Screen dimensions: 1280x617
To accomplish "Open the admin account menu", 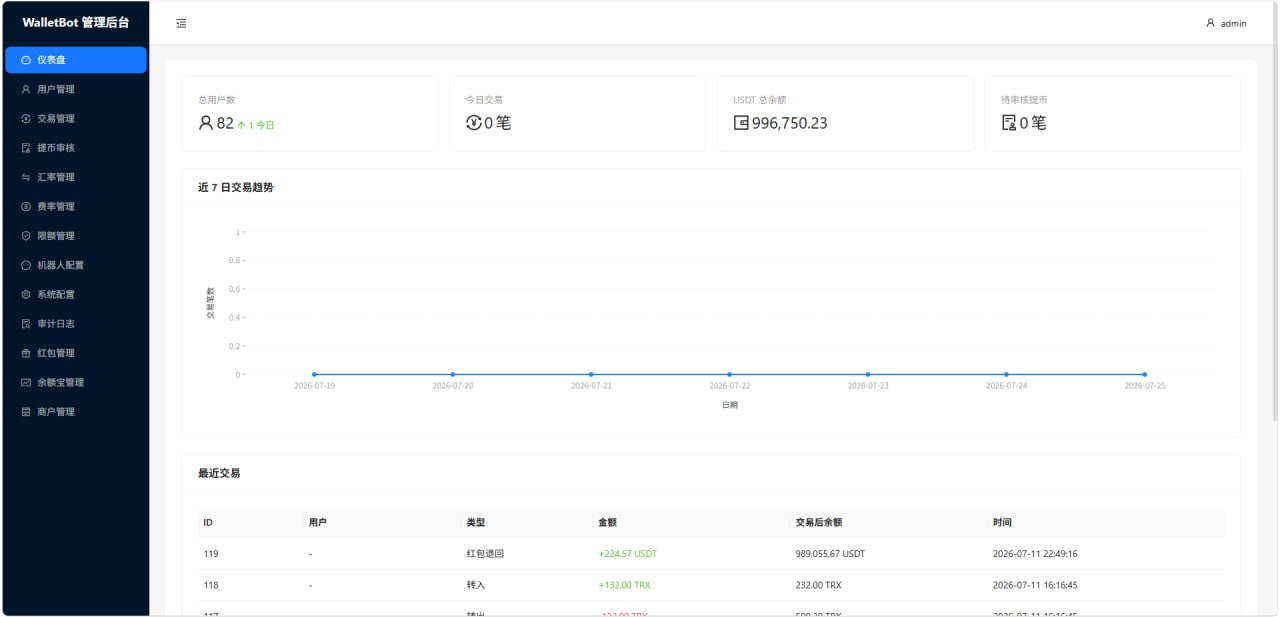I will pyautogui.click(x=1226, y=23).
